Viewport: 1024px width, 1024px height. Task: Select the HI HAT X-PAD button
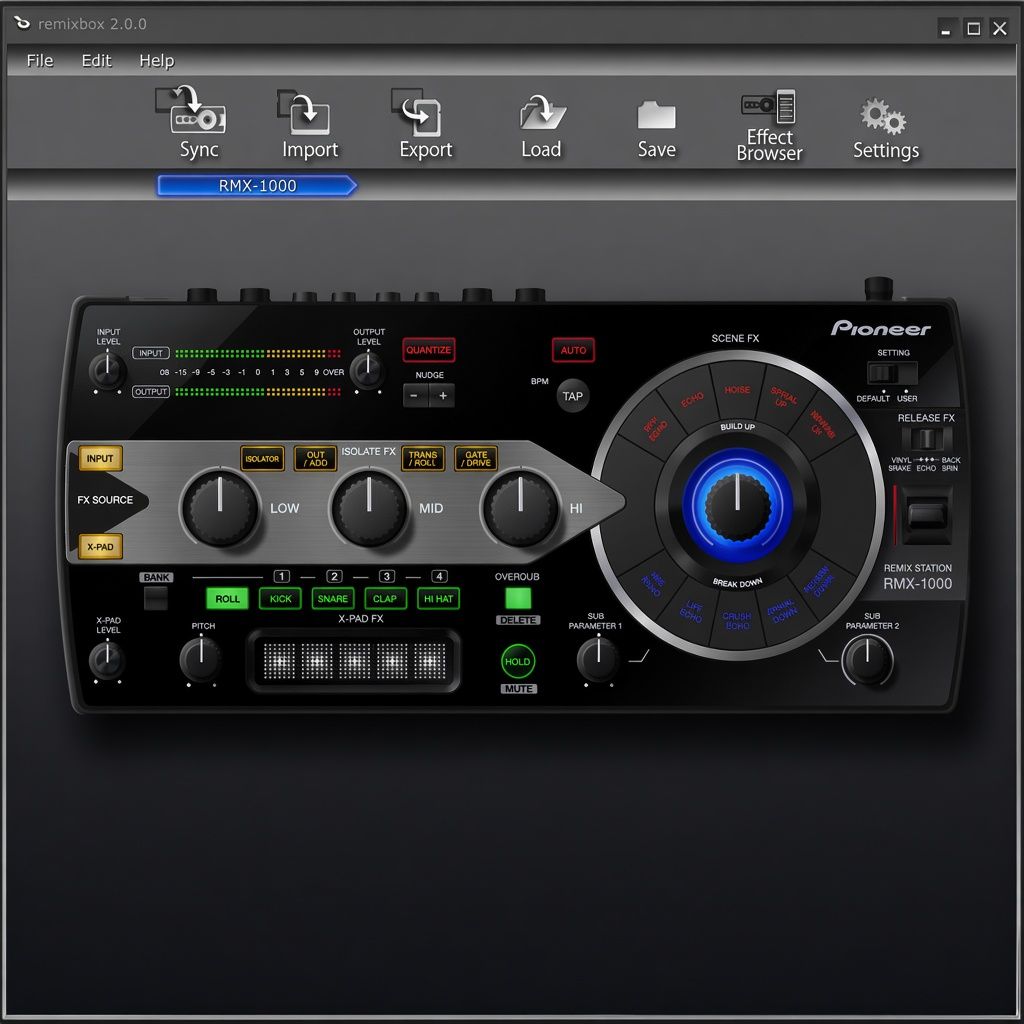[438, 599]
